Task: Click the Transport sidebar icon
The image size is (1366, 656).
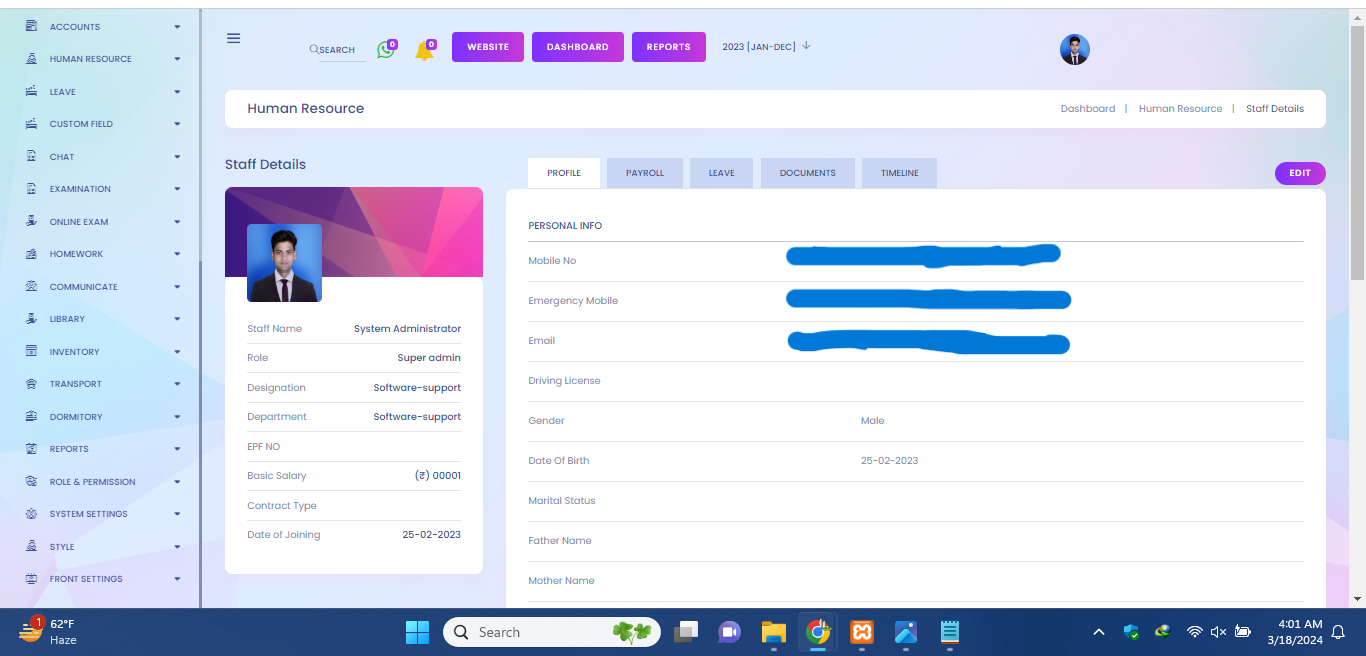Action: 31,384
